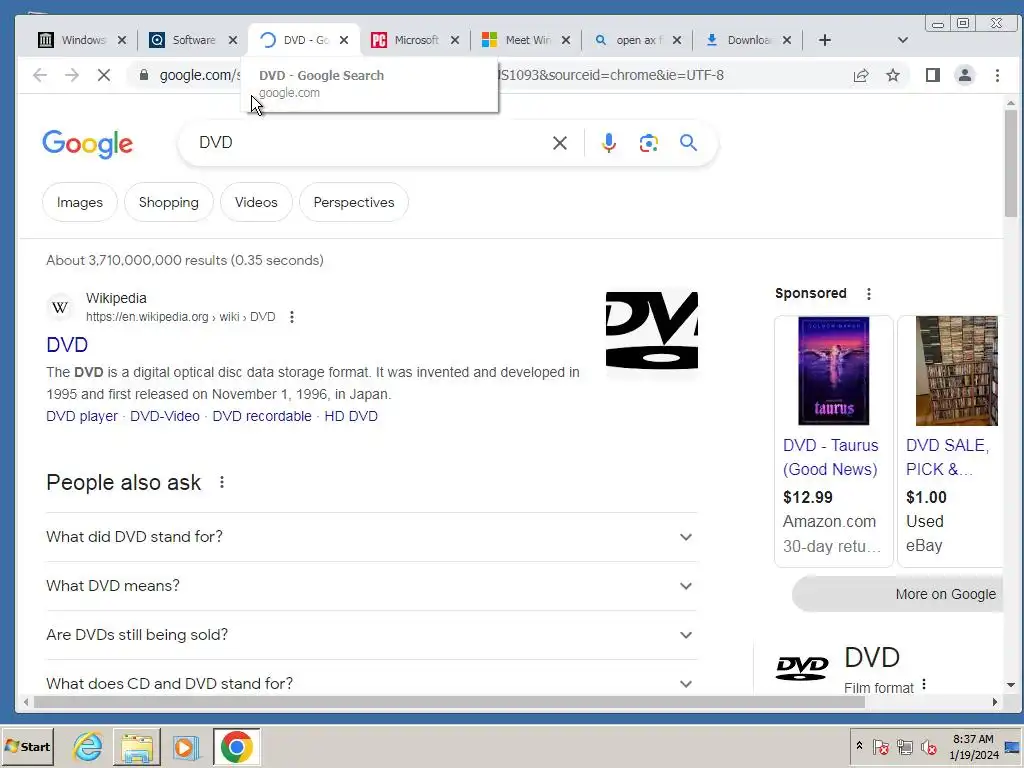Expand 'What does CD and DVD stand for?'
Screen dimensions: 1024x768
[x=372, y=684]
